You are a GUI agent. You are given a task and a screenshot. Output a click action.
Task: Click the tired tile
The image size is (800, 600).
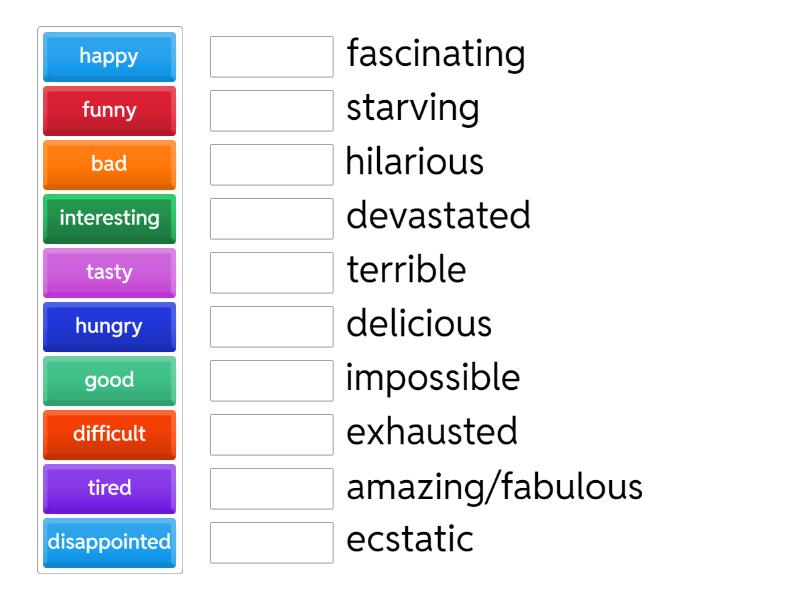coord(108,488)
